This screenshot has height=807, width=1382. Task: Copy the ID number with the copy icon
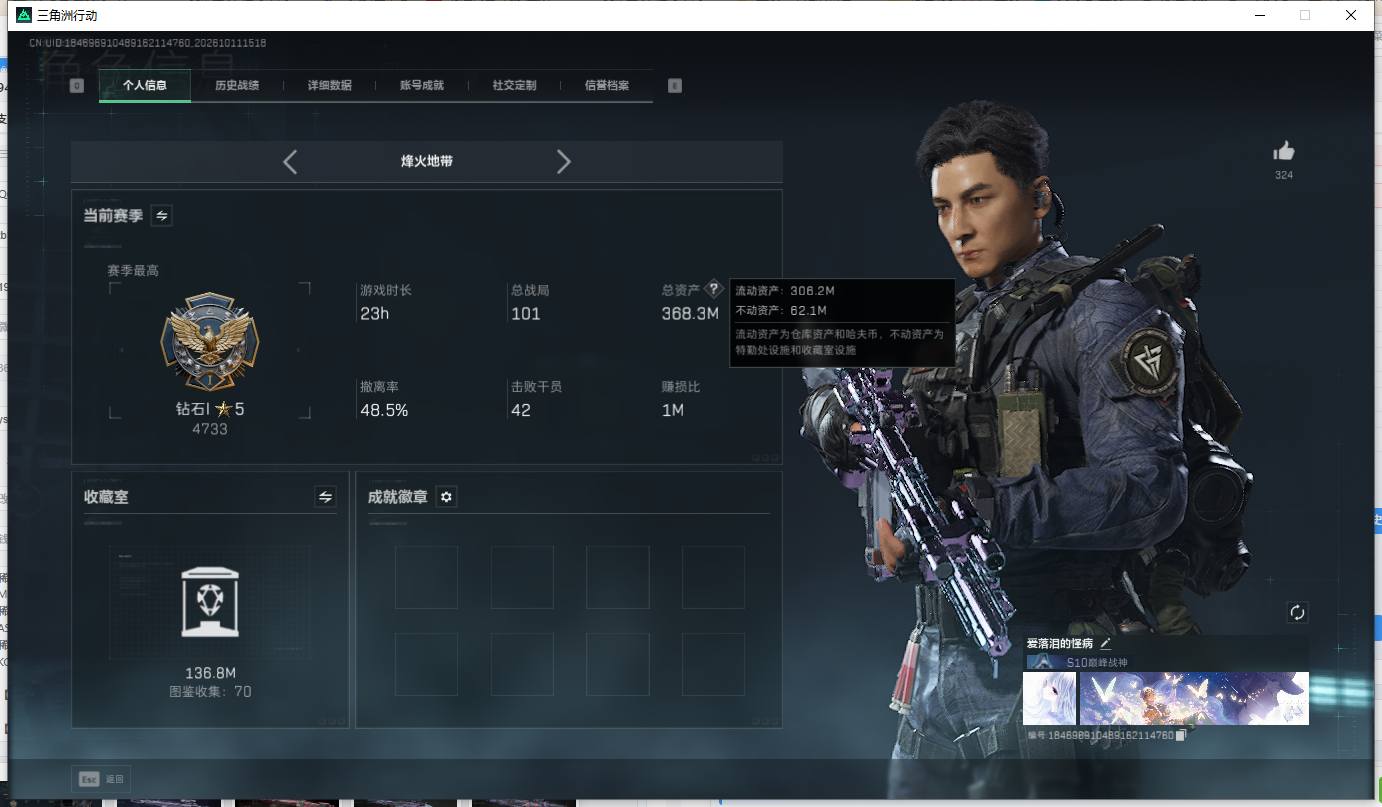(1180, 735)
